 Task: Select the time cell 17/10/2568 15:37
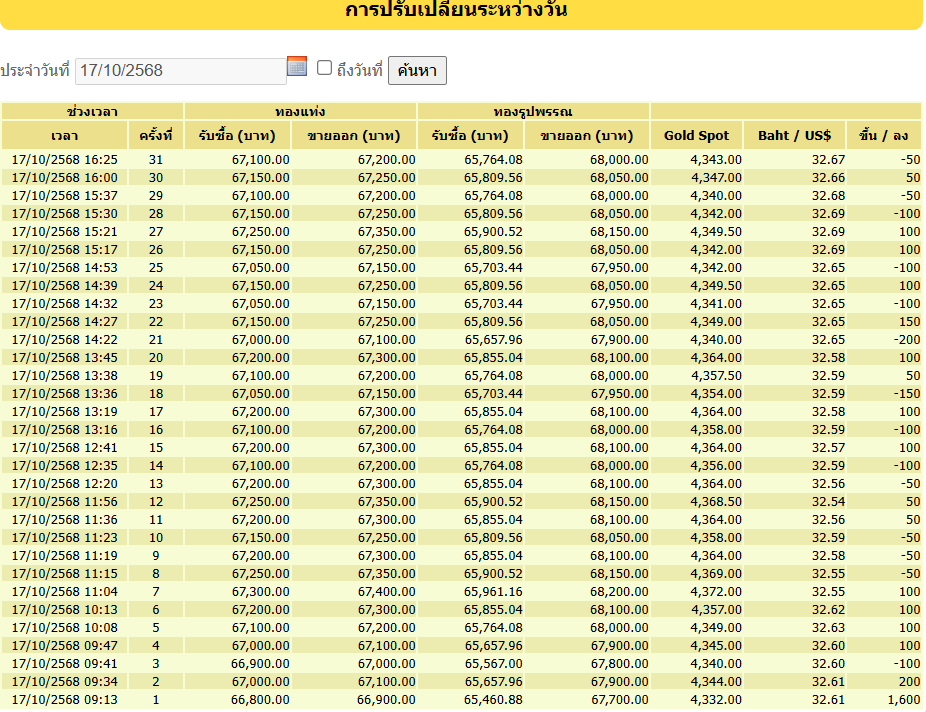pos(64,196)
